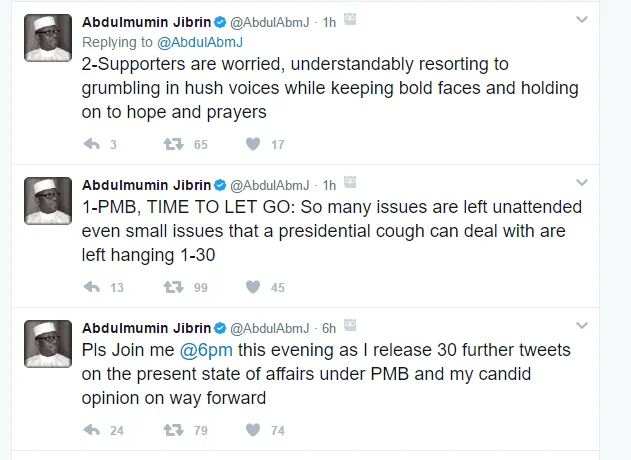Reply to the Pls Join me tweet

coord(91,430)
